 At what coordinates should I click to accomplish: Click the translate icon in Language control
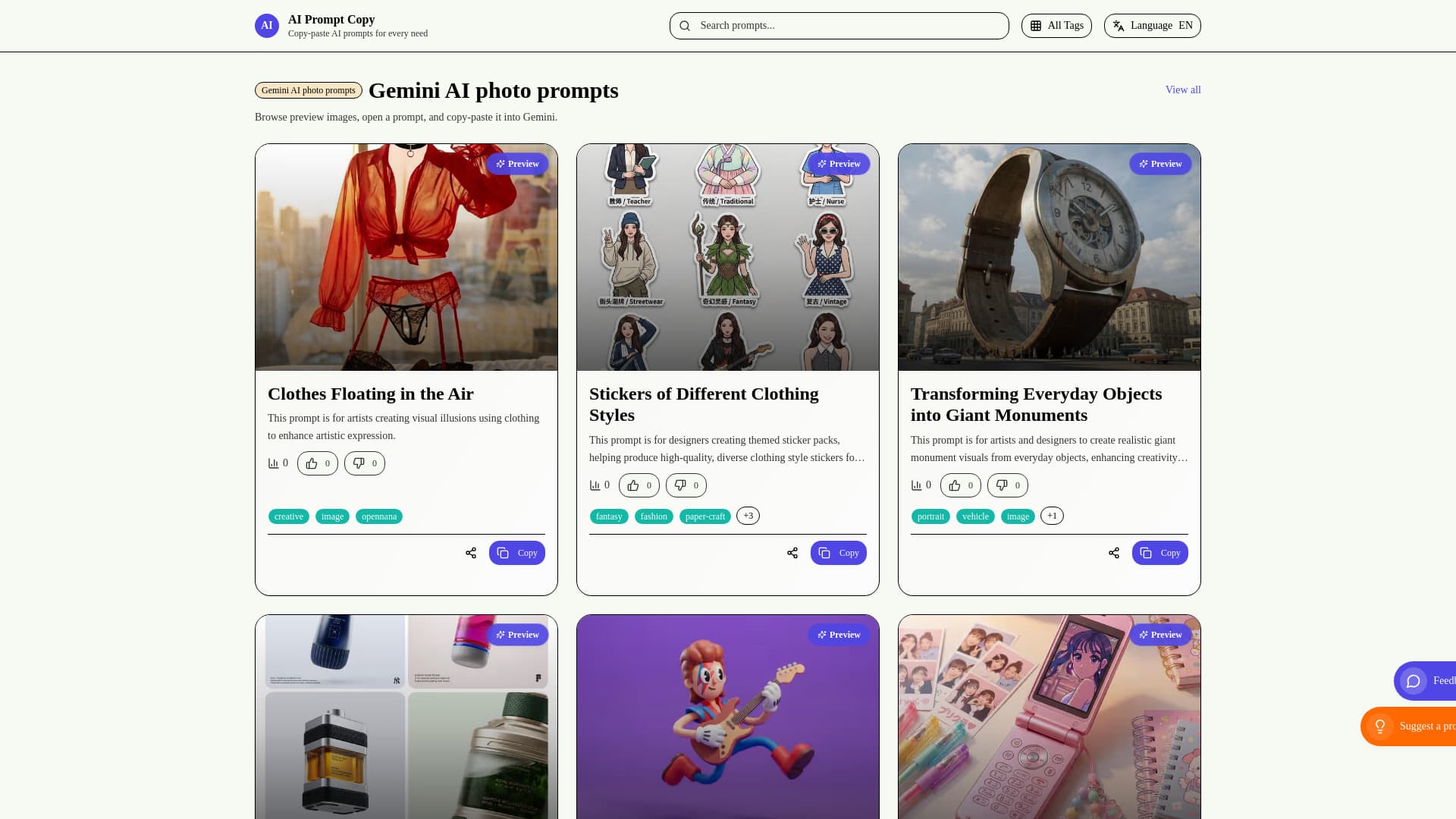click(x=1119, y=25)
